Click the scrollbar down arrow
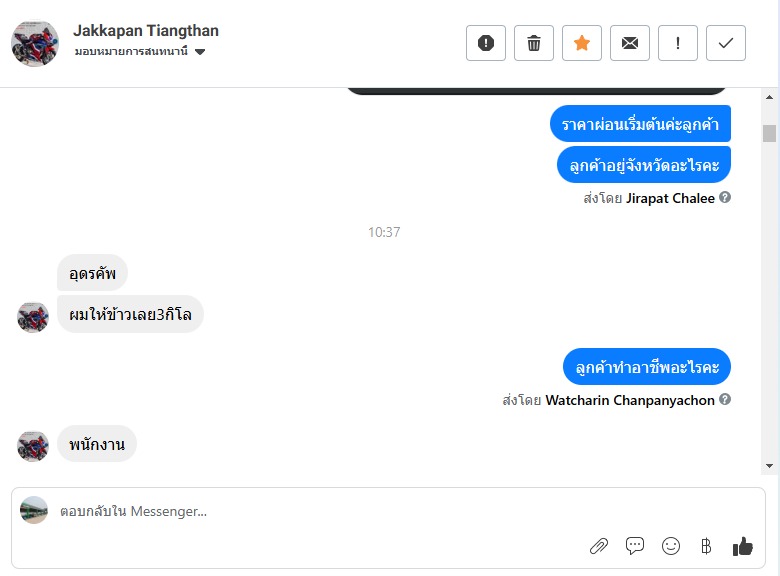 coord(770,466)
